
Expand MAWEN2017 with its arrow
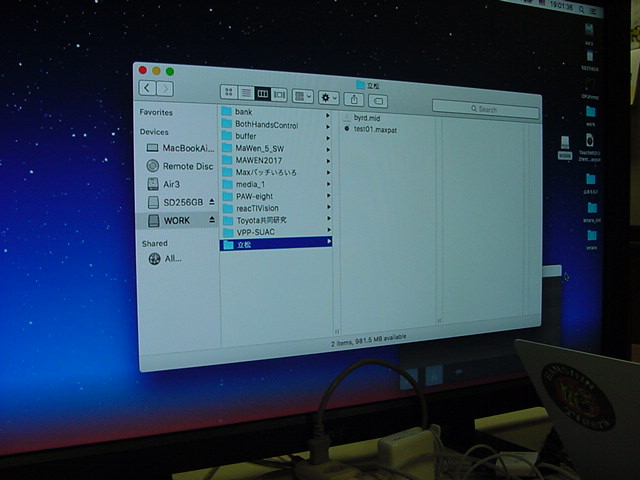pos(327,161)
